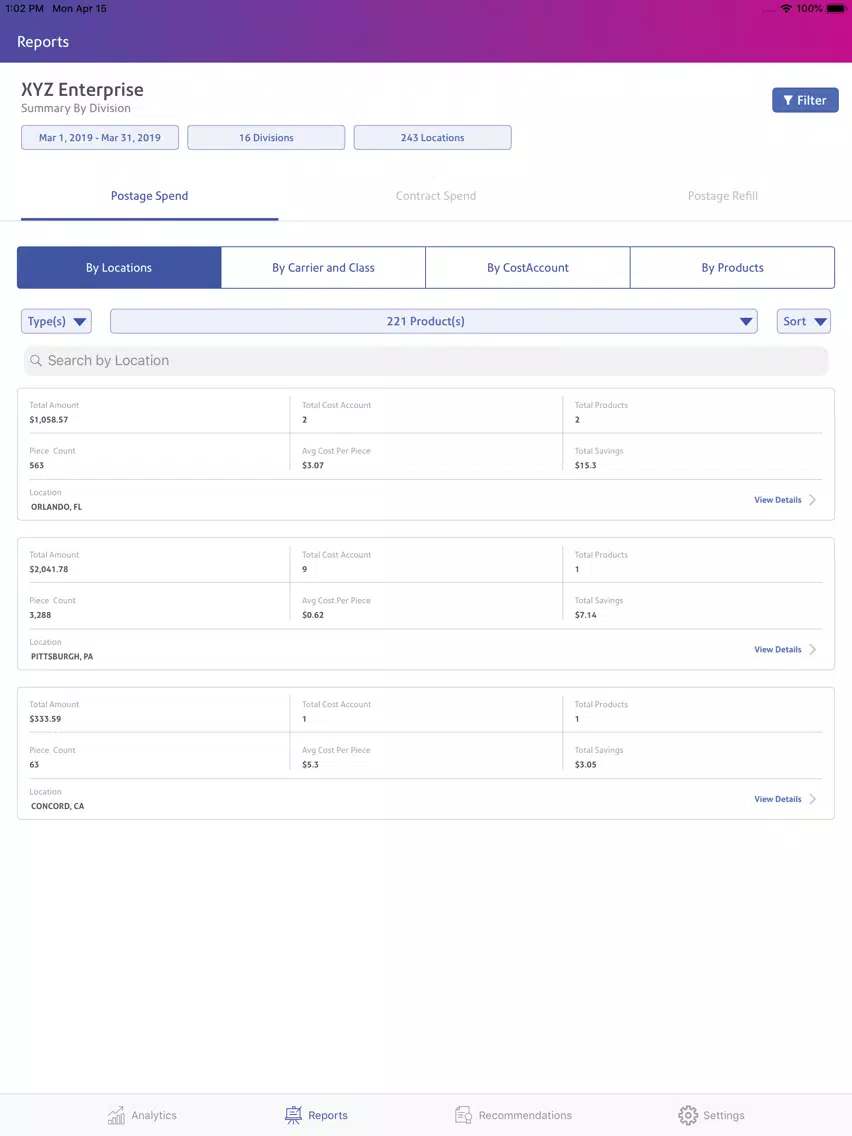Click the $333.59 total amount value
Screen dimensions: 852x1136
tap(45, 719)
